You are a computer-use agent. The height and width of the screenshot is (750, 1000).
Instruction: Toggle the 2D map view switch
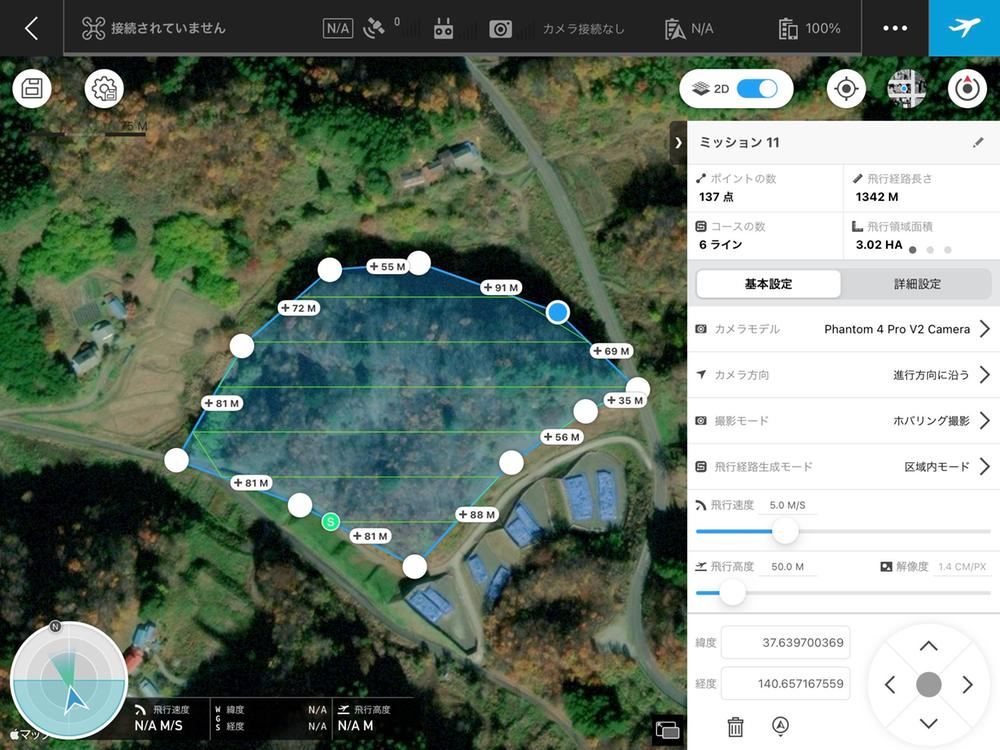[x=757, y=89]
